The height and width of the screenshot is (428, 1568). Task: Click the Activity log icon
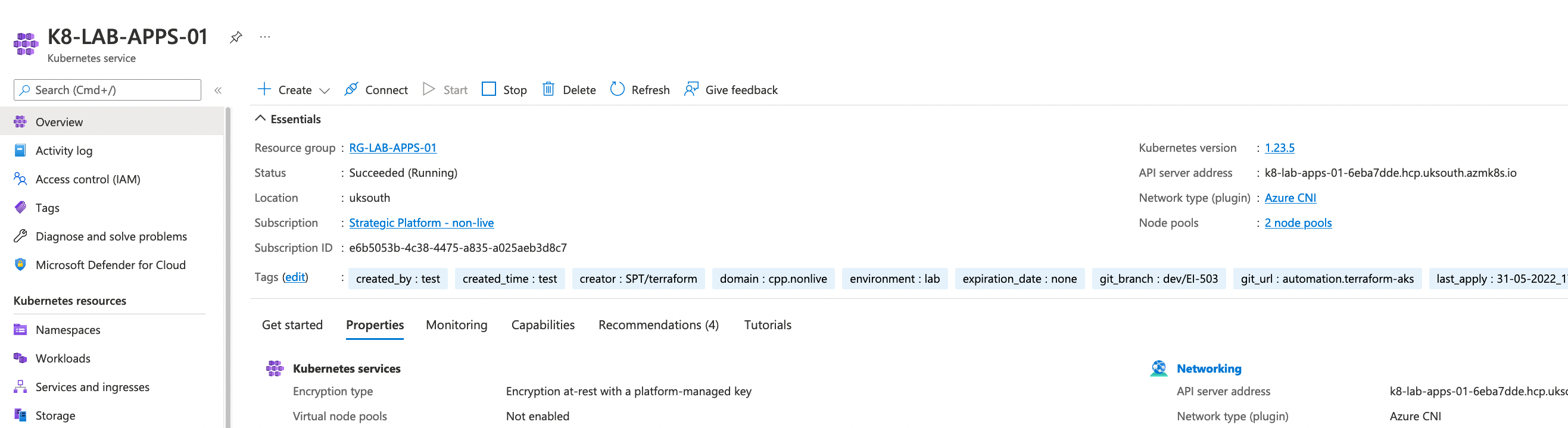pos(20,151)
